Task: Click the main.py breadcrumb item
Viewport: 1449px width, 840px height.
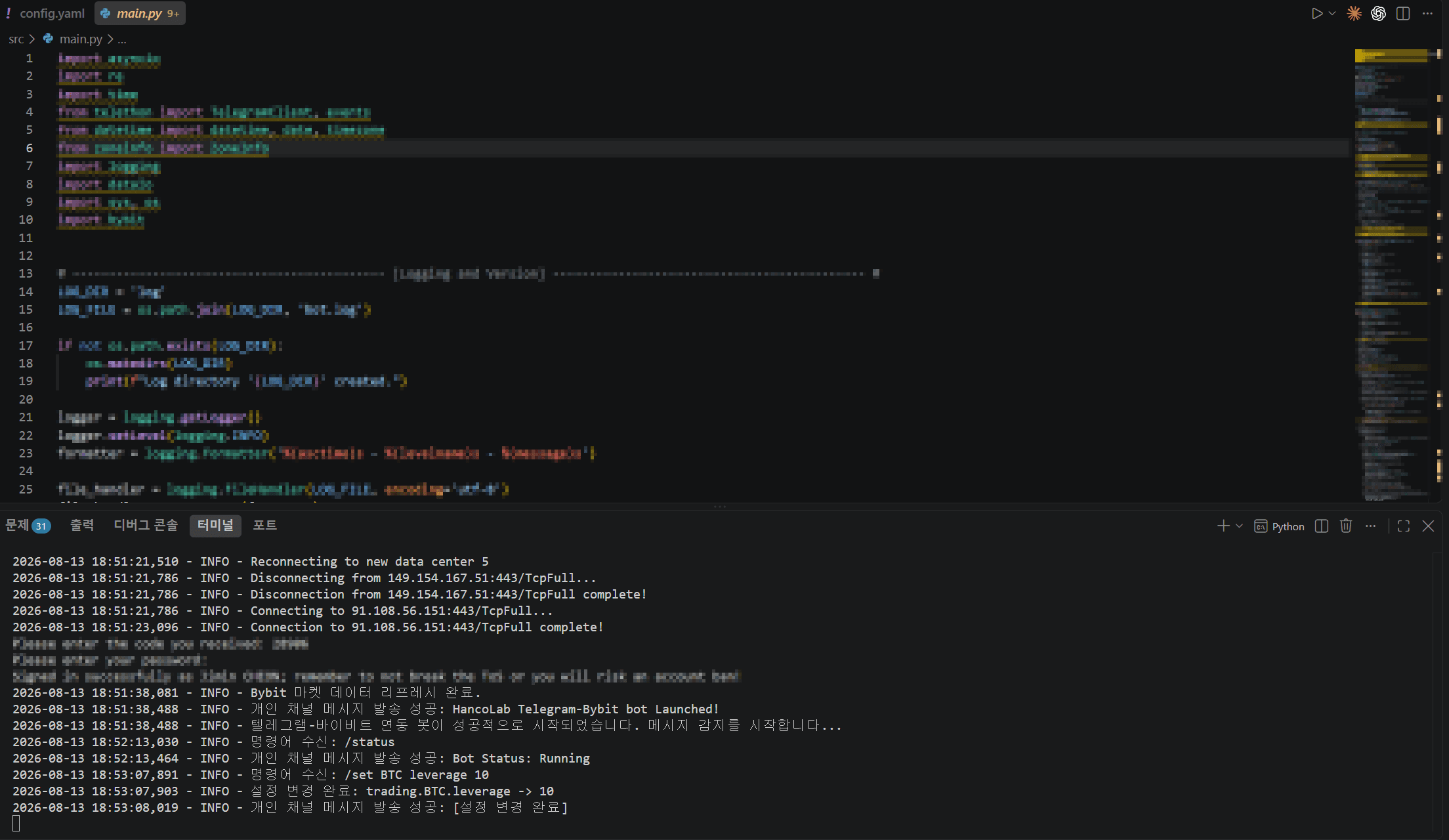Action: coord(81,39)
